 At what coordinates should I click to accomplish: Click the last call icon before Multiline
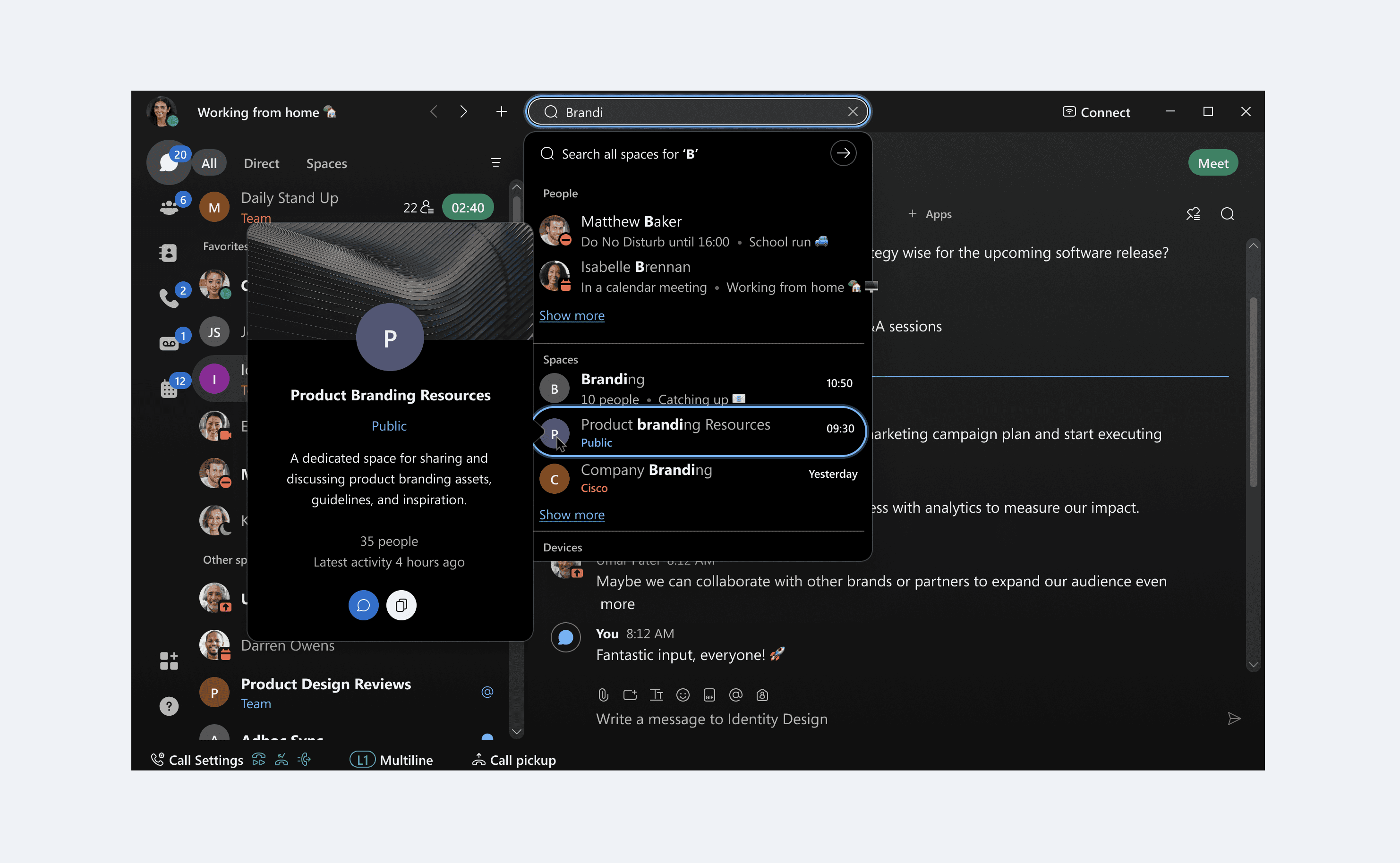pos(304,760)
